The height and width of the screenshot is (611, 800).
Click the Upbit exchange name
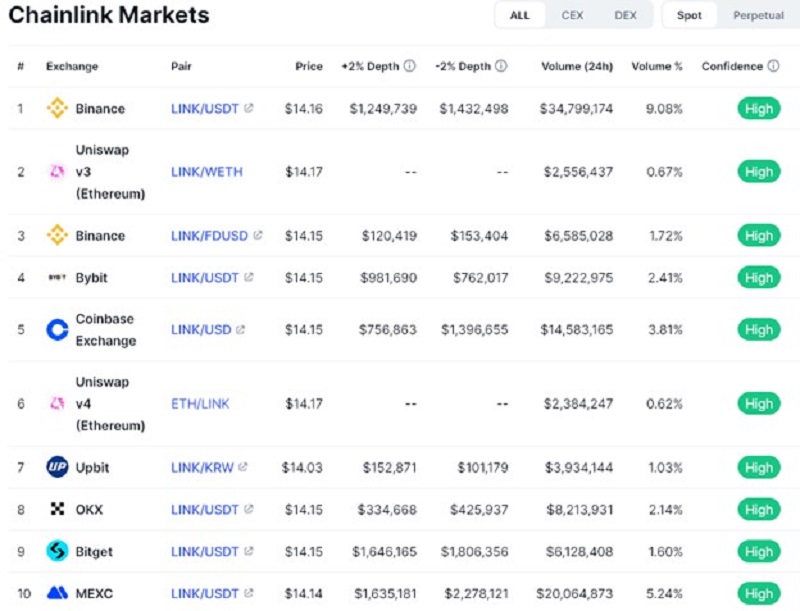click(x=92, y=467)
